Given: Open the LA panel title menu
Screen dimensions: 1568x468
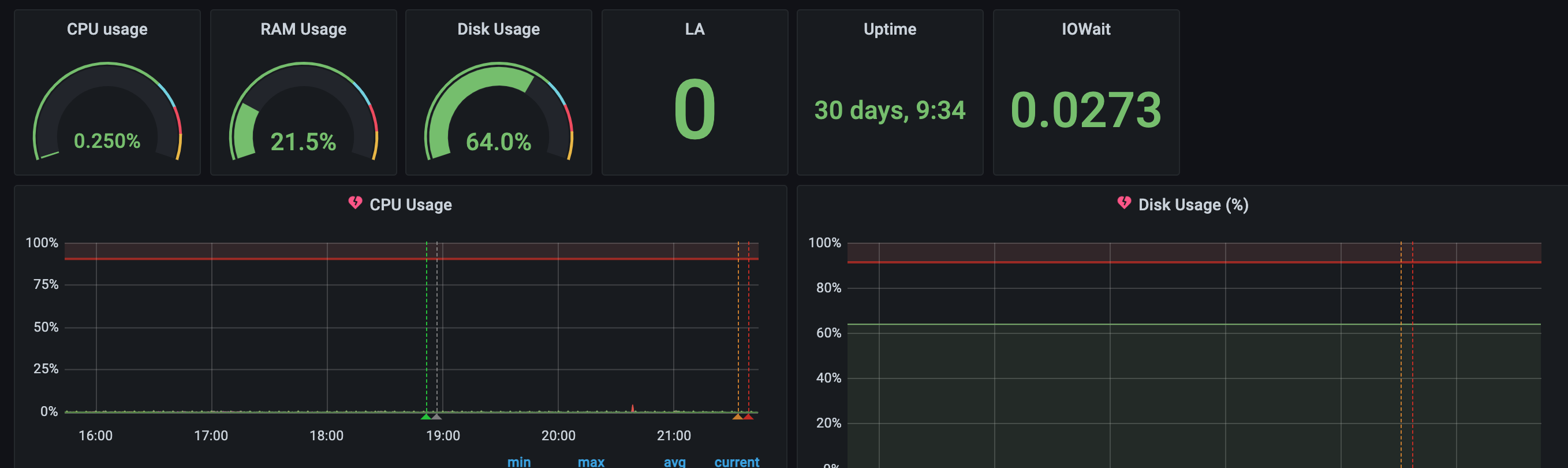Looking at the screenshot, I should [695, 29].
